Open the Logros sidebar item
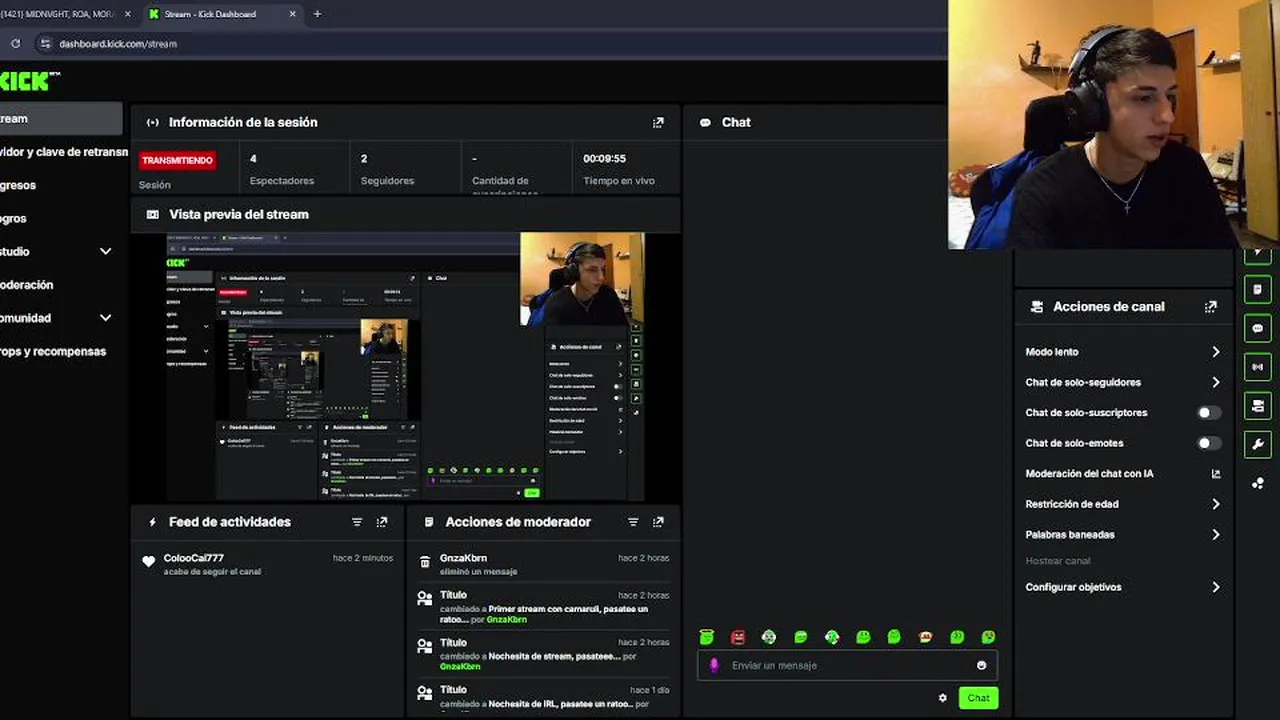 tap(13, 218)
